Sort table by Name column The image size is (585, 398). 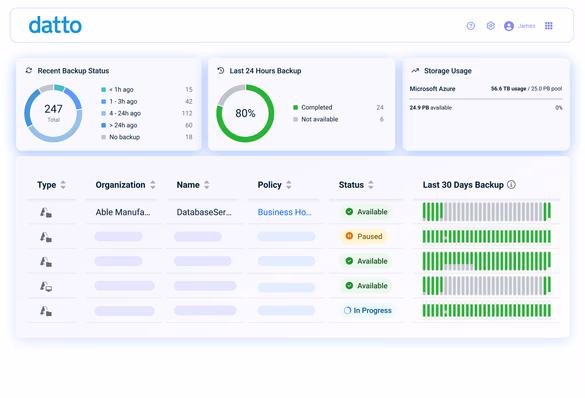[207, 185]
